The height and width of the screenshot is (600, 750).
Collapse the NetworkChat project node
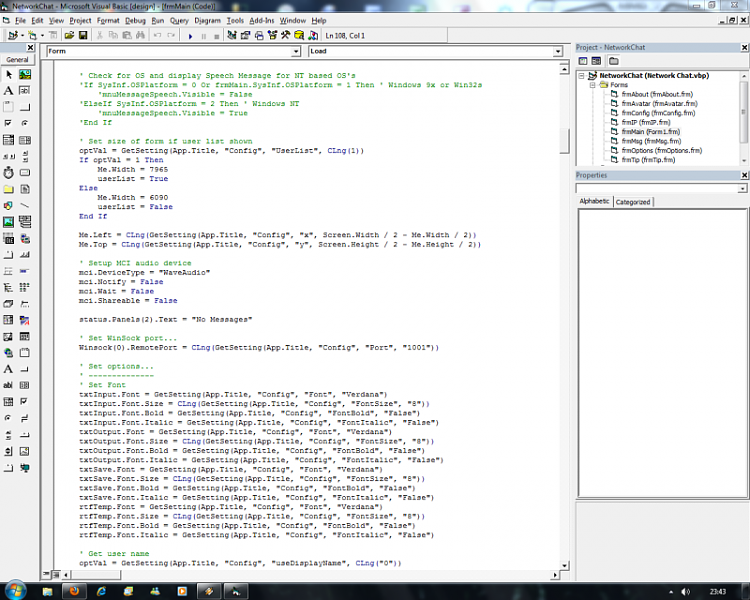pyautogui.click(x=582, y=76)
